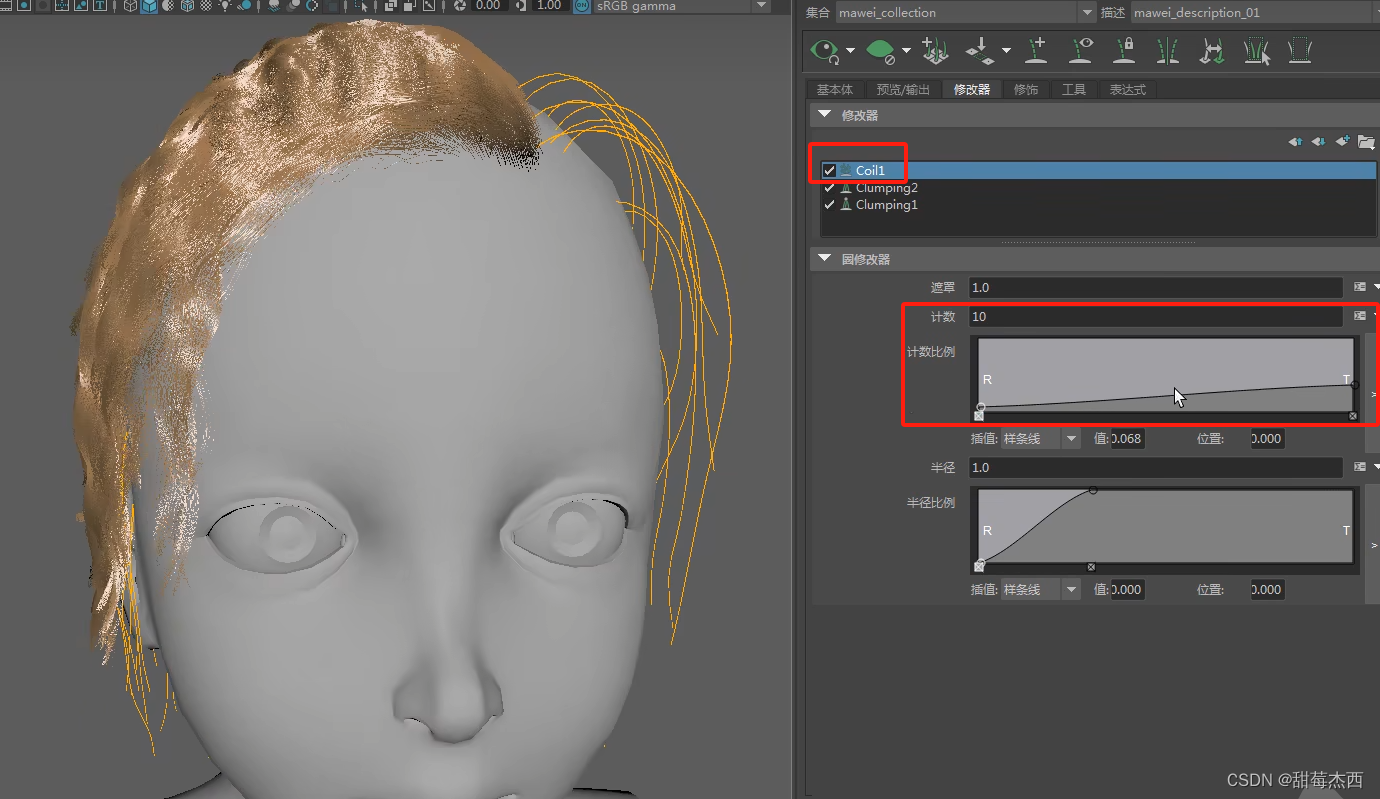The height and width of the screenshot is (799, 1380).
Task: Switch to the 表达式 tab
Action: [x=1127, y=89]
